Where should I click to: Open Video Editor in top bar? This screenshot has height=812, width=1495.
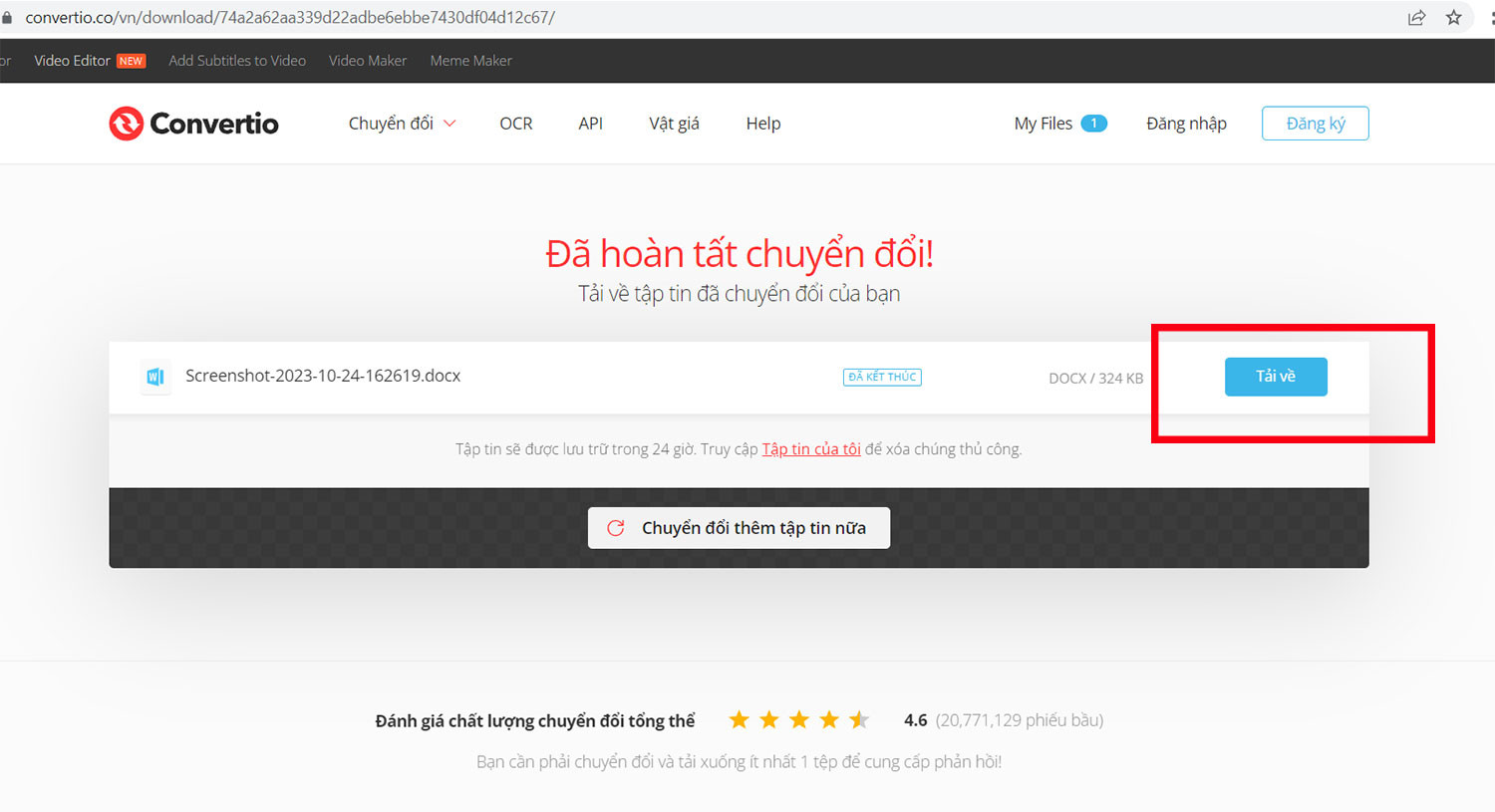pyautogui.click(x=73, y=61)
